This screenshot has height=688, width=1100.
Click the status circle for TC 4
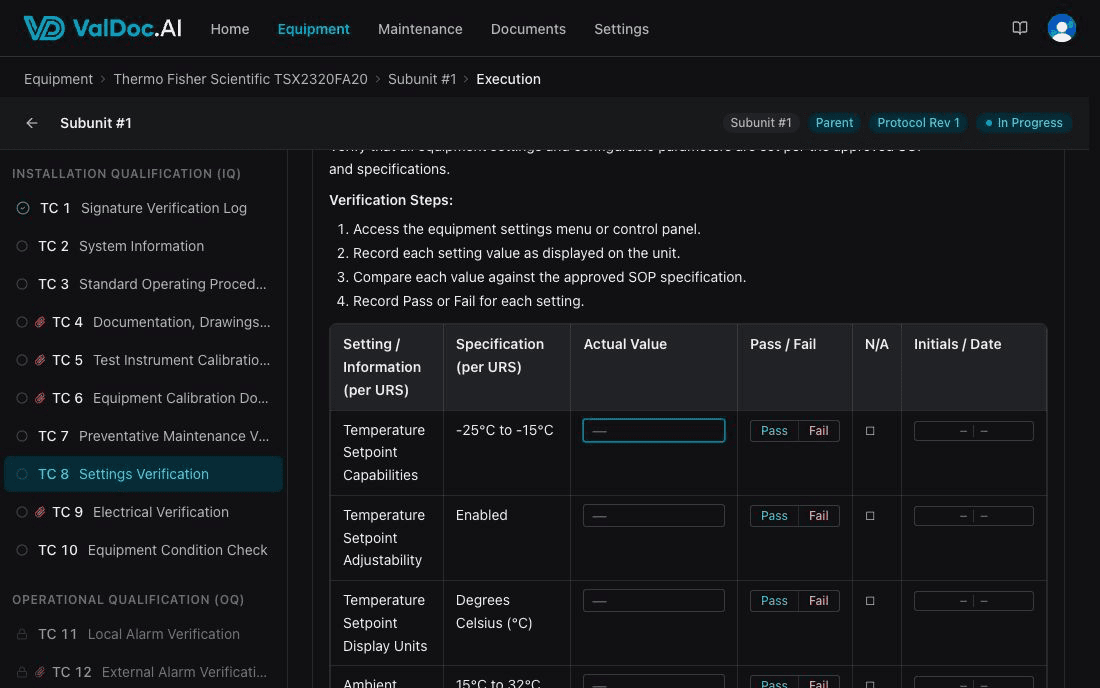(22, 322)
